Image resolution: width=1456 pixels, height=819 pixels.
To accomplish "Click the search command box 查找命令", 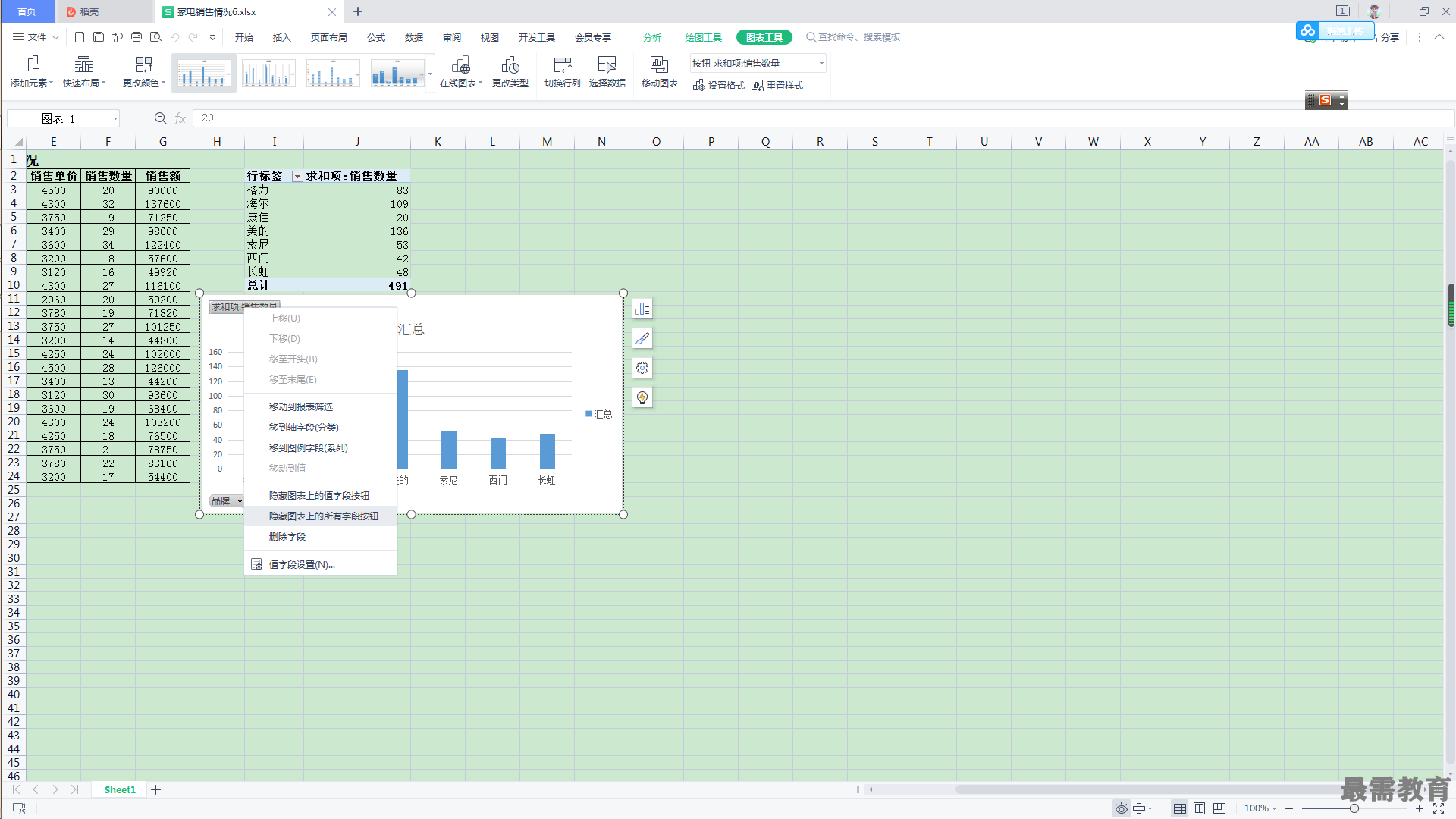I will 853,37.
